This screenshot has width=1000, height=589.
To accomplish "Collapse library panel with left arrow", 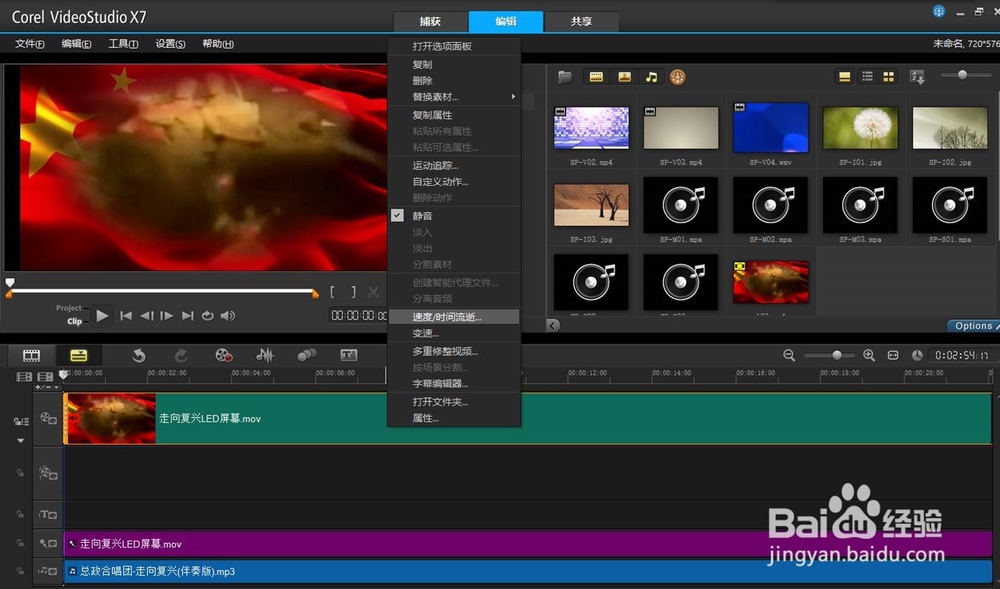I will (x=553, y=325).
